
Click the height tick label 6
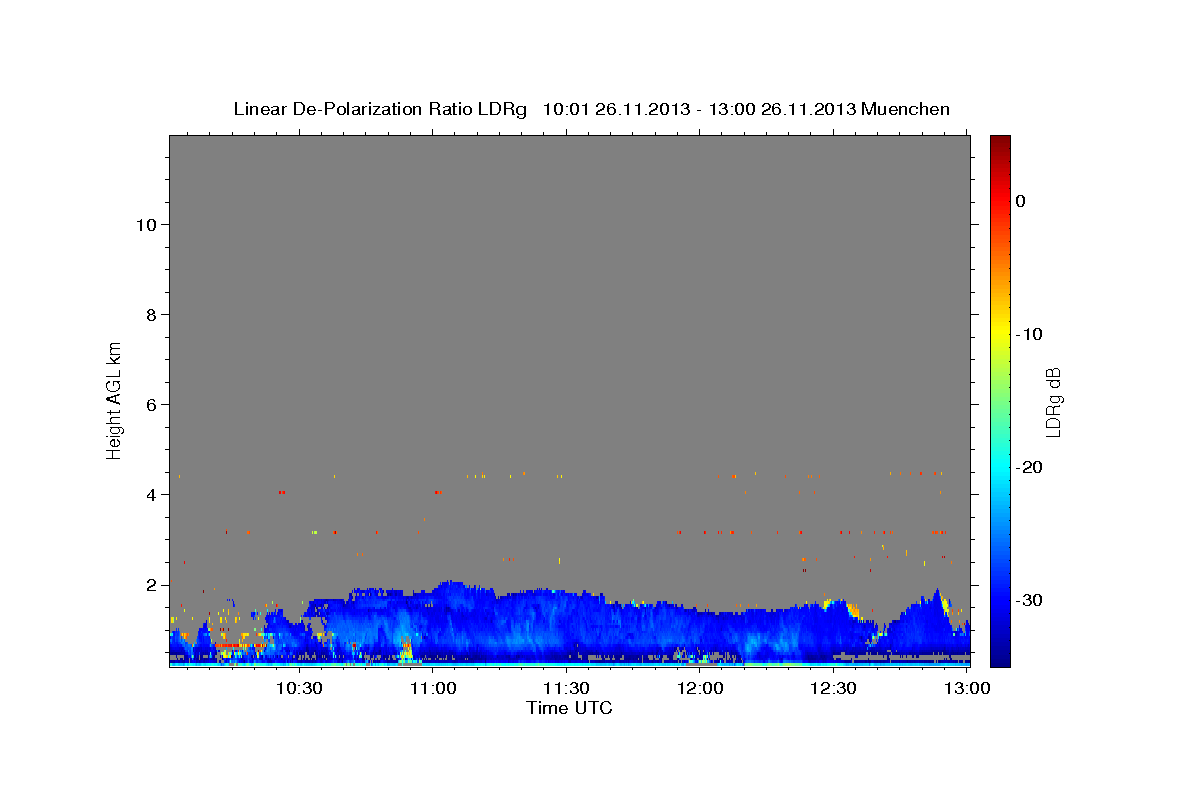(150, 405)
